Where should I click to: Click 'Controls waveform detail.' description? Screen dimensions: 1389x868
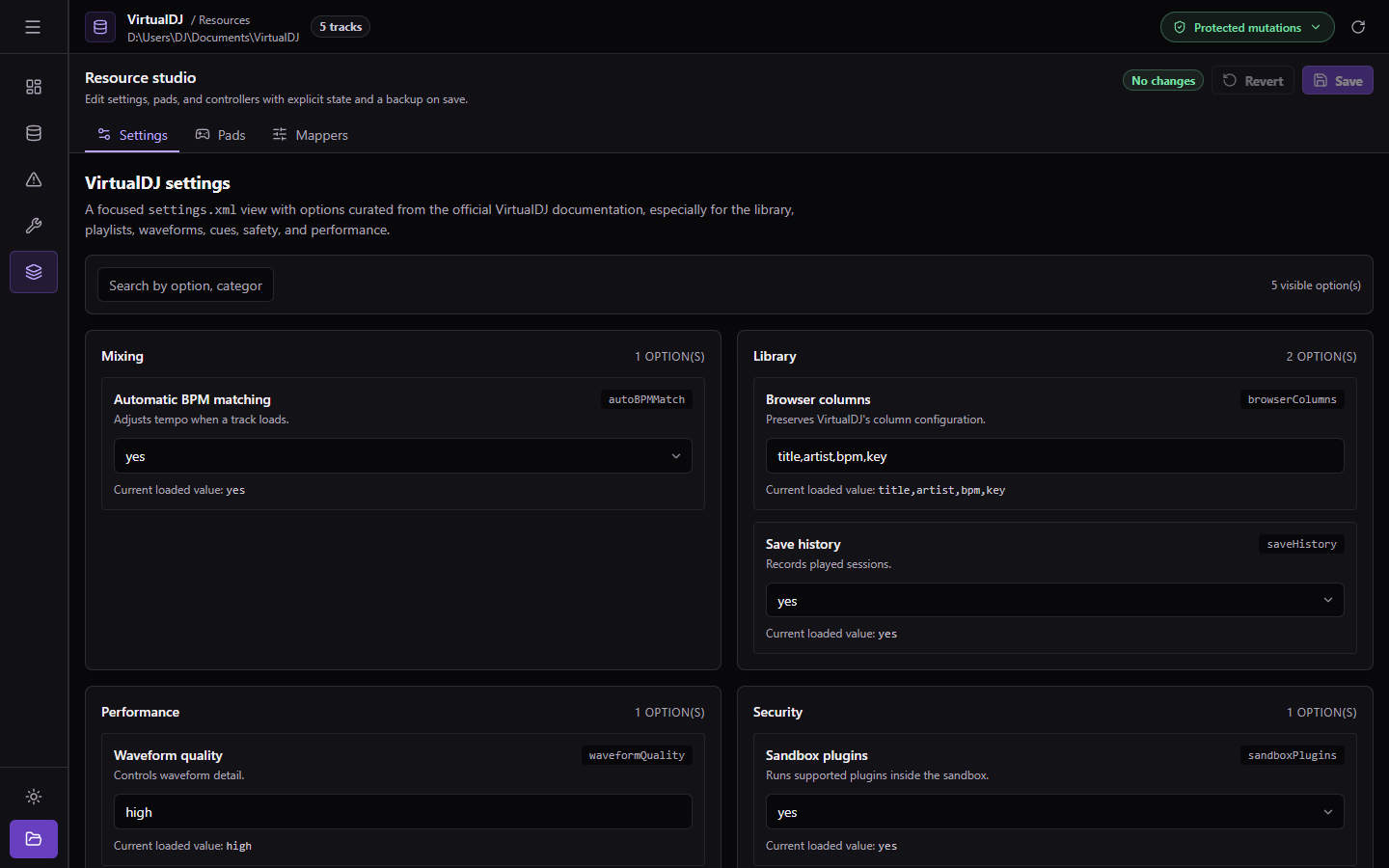pos(178,775)
